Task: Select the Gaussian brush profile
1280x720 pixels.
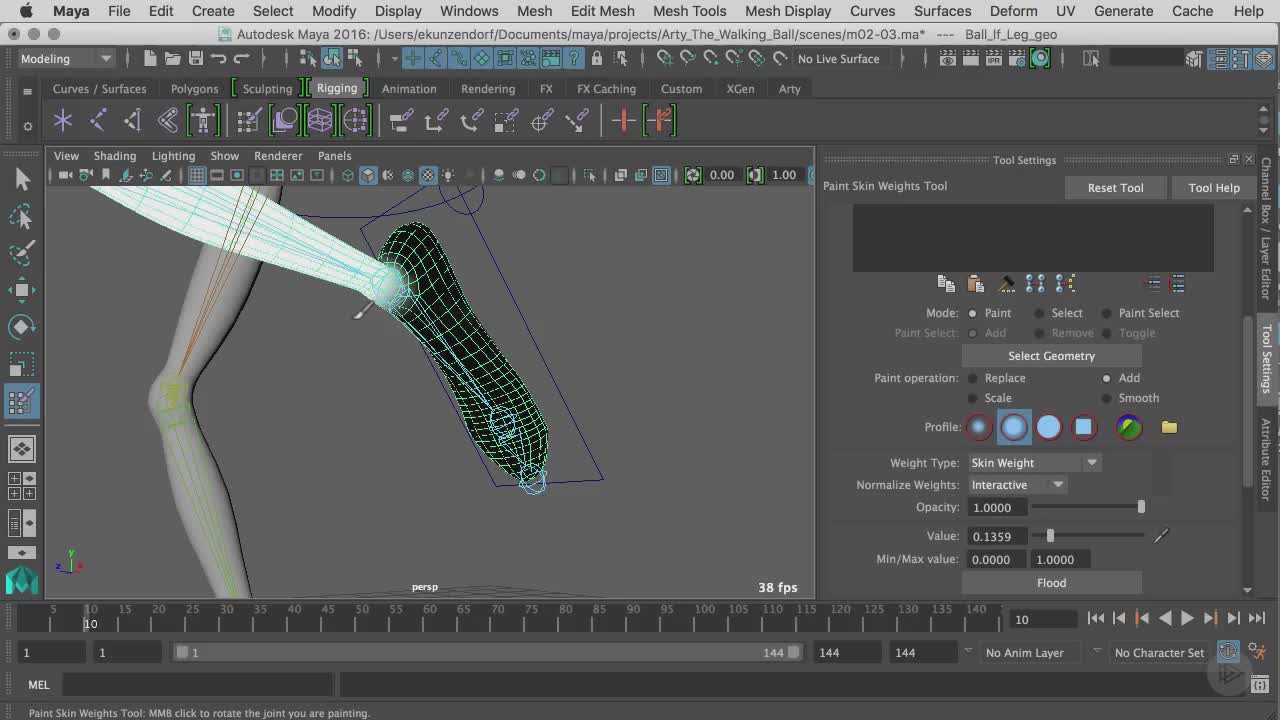Action: [979, 427]
